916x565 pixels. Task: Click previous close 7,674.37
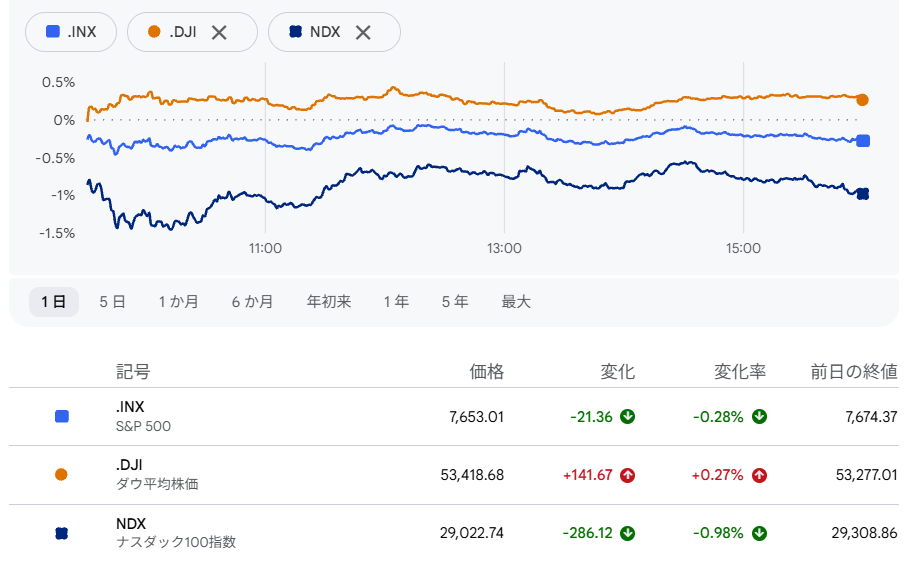point(871,417)
